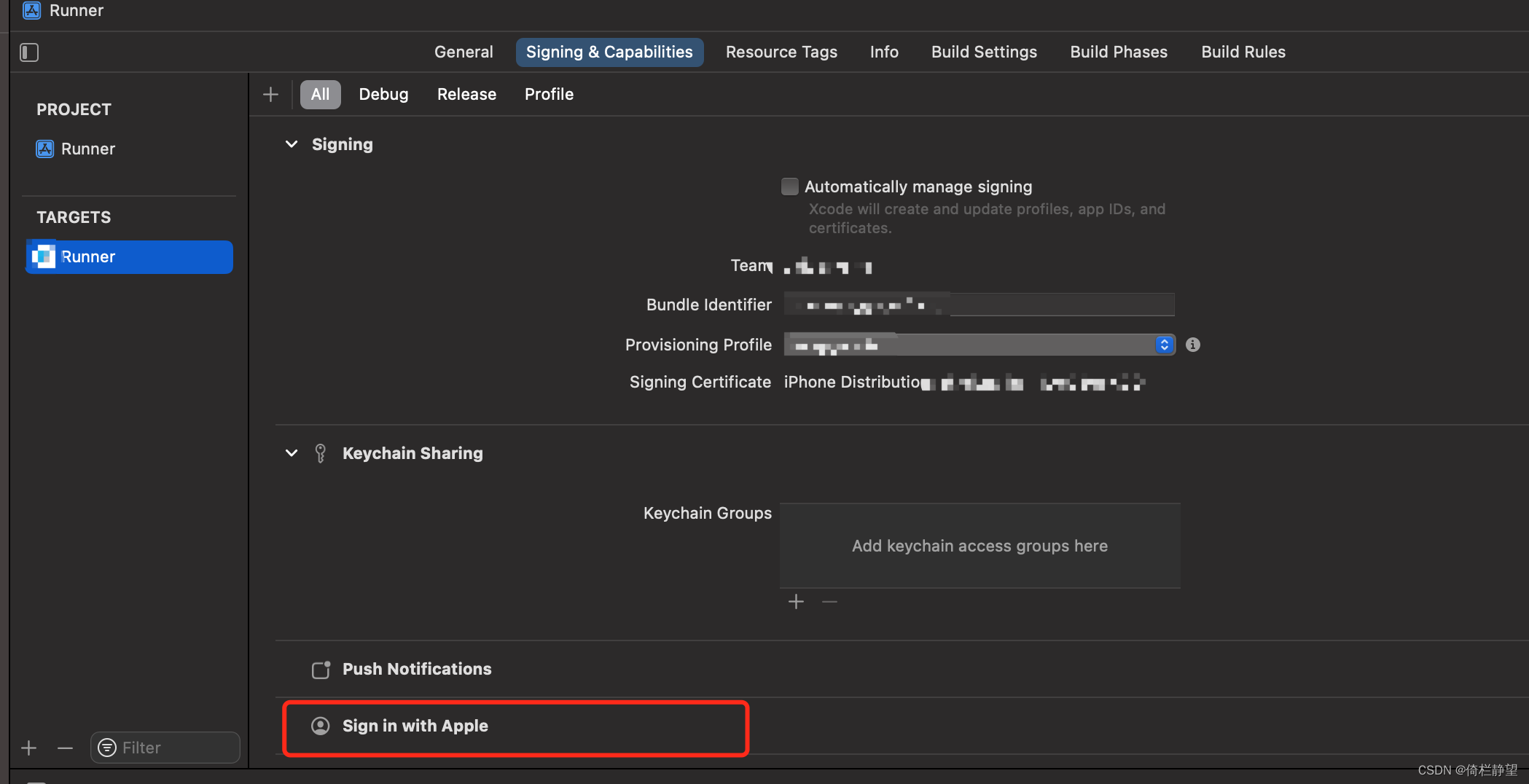Click the Keychain Sharing heading
This screenshot has width=1529, height=784.
click(x=412, y=453)
